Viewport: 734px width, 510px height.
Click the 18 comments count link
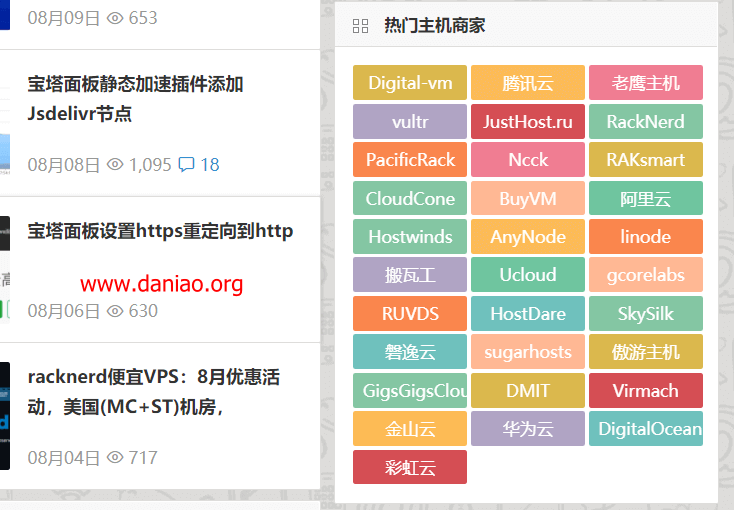click(x=210, y=164)
